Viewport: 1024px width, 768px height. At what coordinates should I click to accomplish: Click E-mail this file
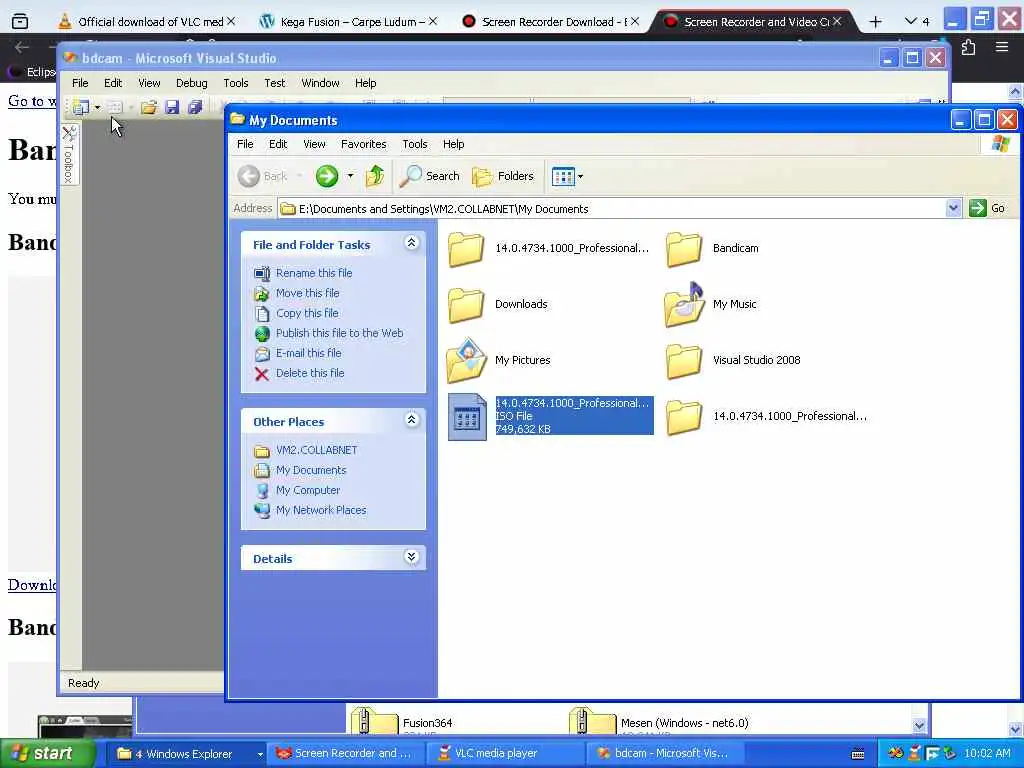click(x=308, y=353)
